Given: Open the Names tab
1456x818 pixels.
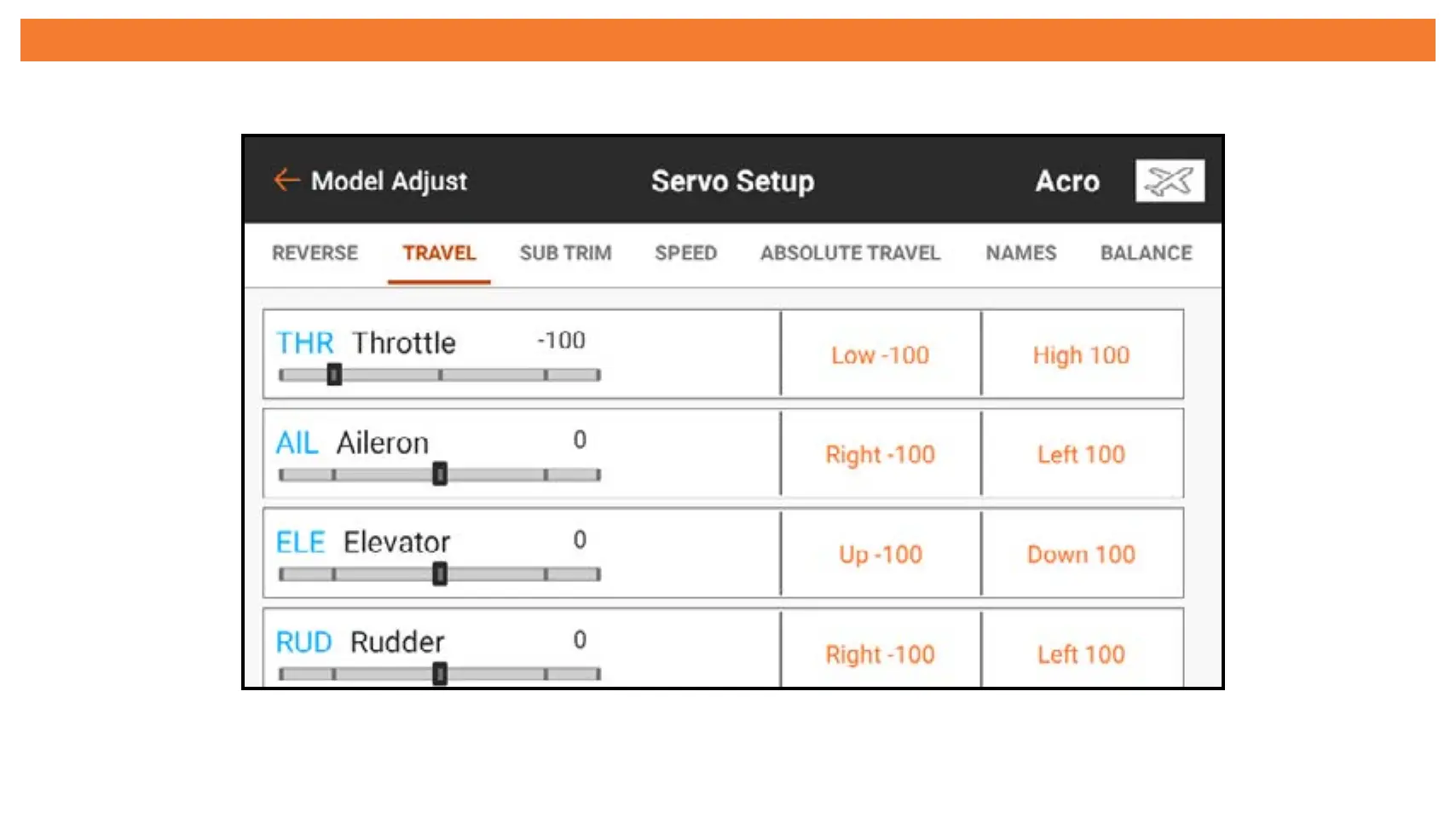Looking at the screenshot, I should tap(1020, 253).
